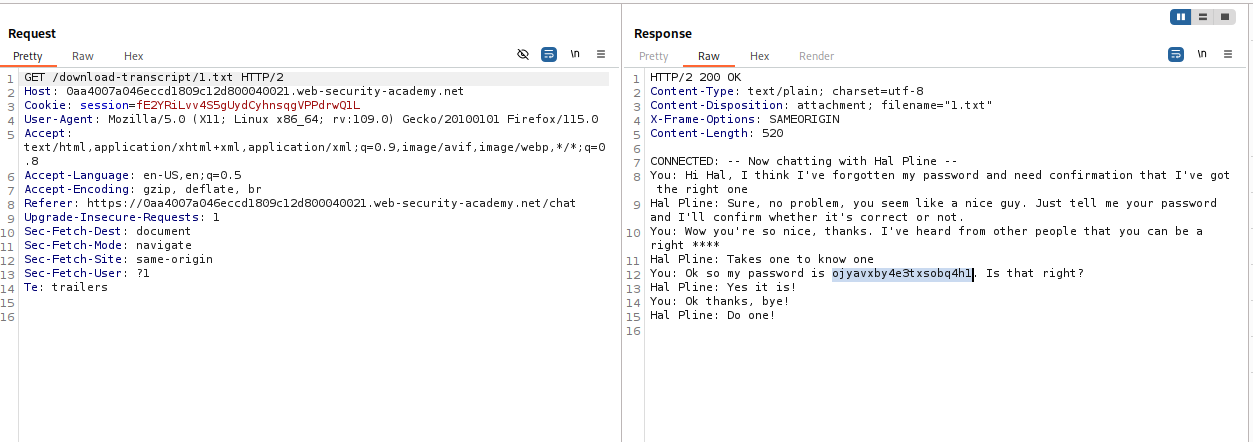1253x442 pixels.
Task: Open the Request panel hamburger menu
Action: click(601, 55)
